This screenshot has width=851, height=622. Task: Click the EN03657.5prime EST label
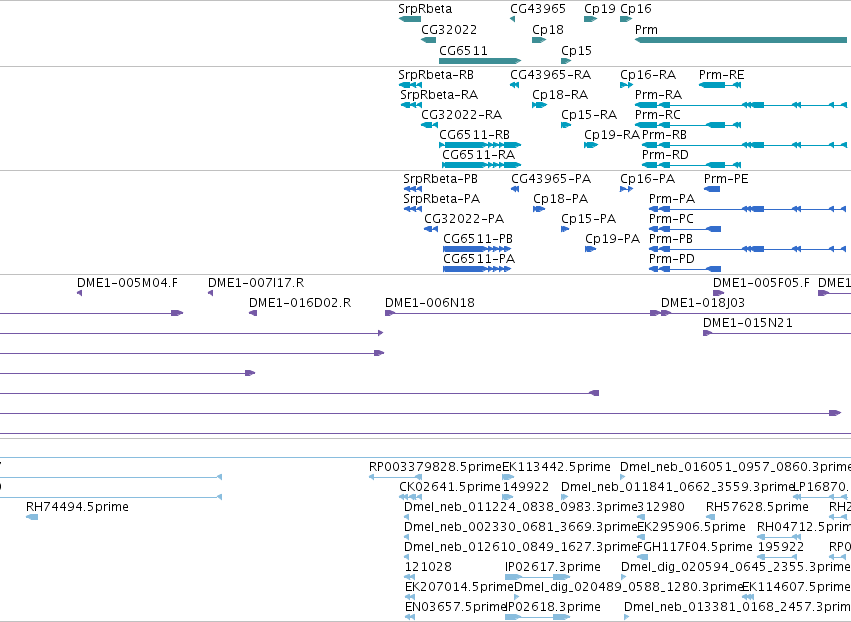455,607
